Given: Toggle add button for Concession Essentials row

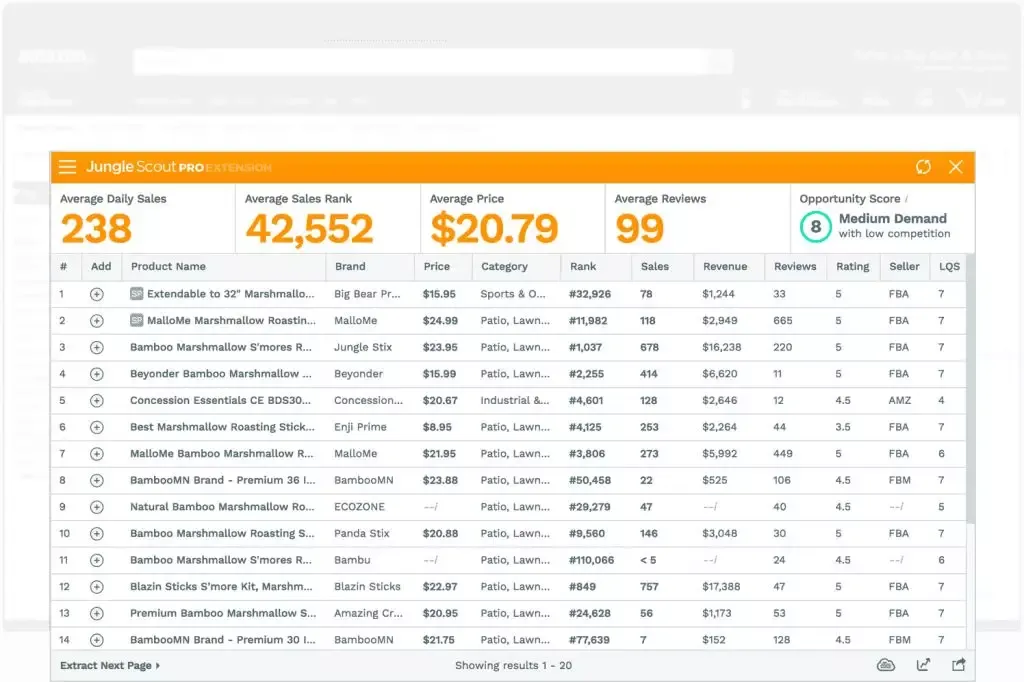Looking at the screenshot, I should [x=97, y=400].
